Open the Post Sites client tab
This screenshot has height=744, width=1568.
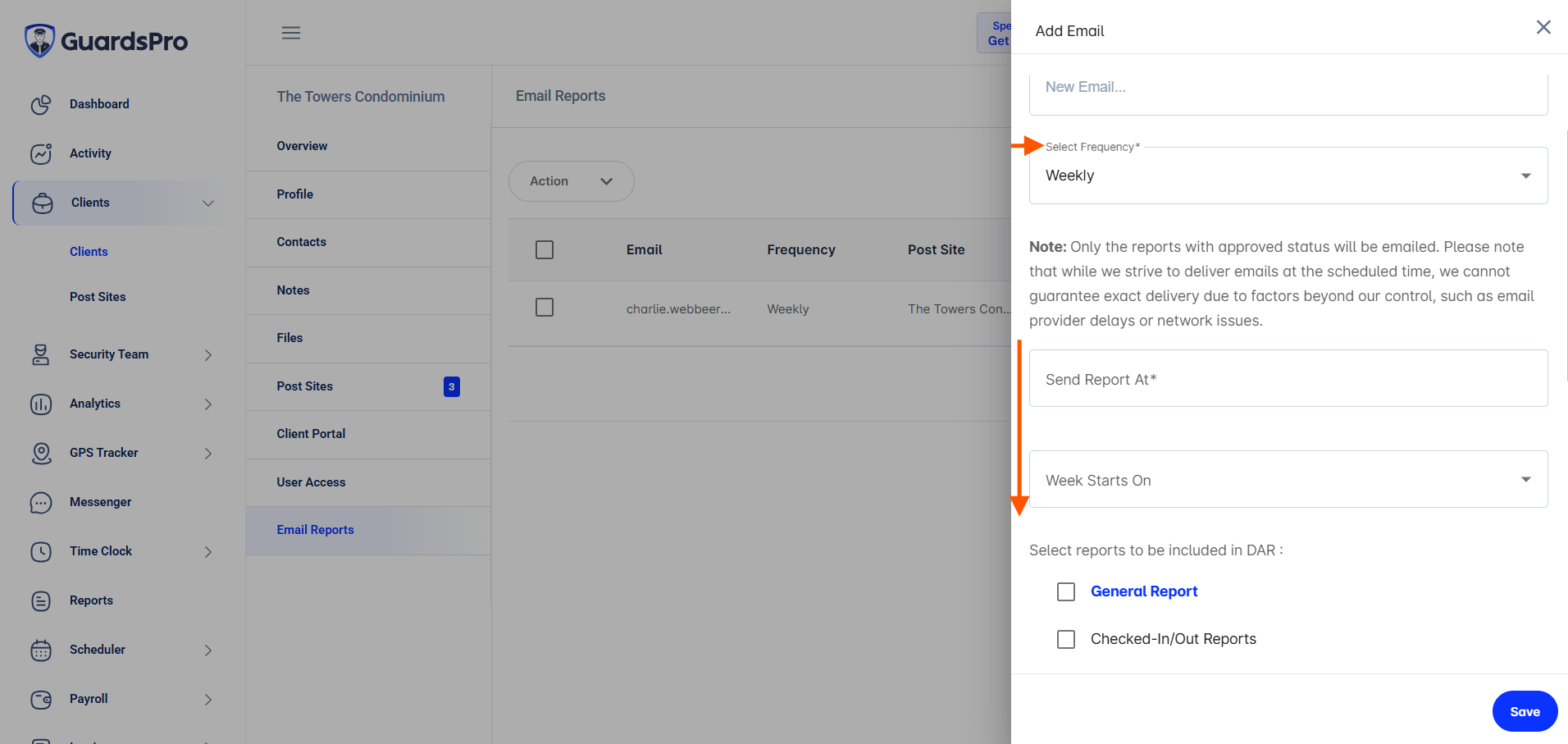[x=368, y=386]
